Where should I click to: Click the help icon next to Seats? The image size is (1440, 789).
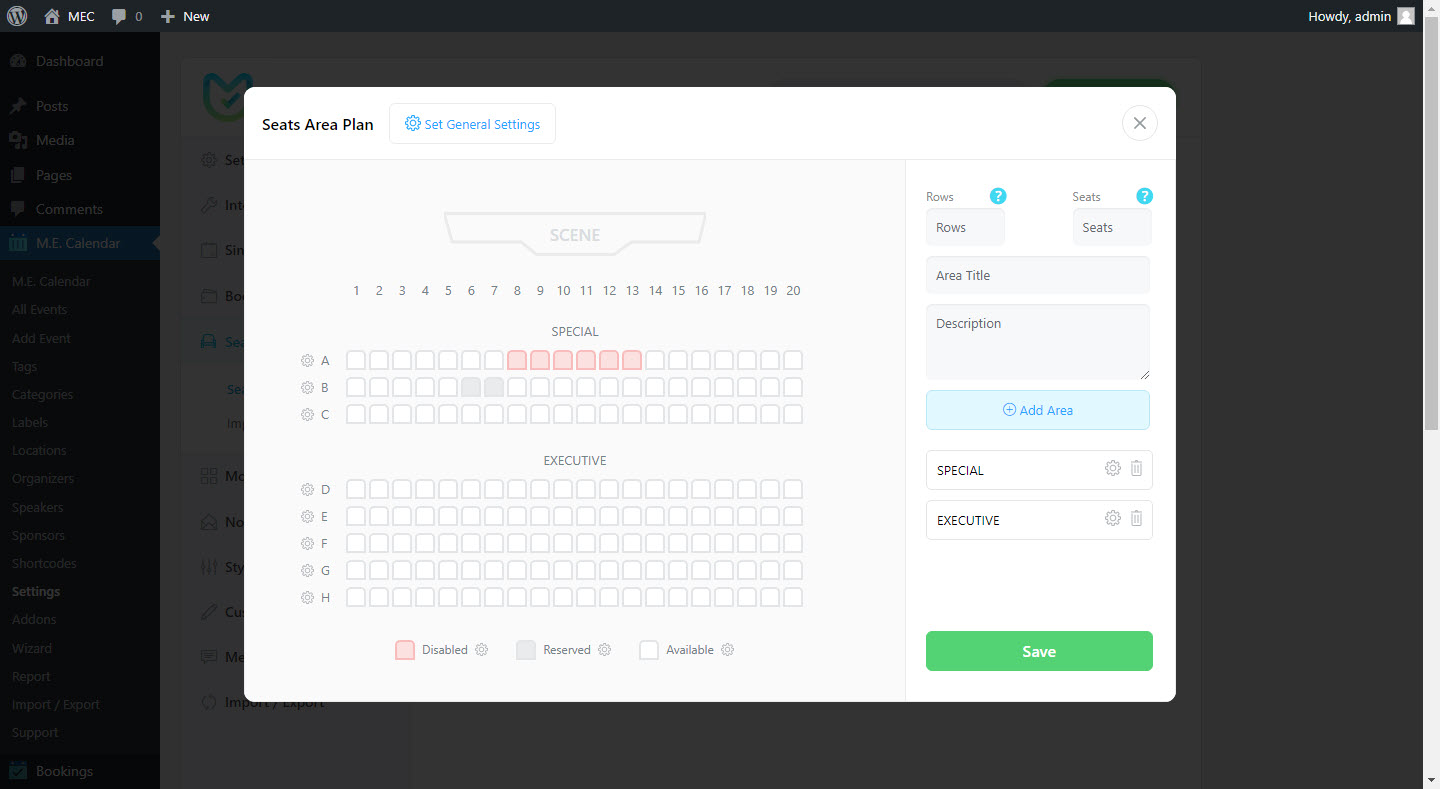click(x=1144, y=196)
